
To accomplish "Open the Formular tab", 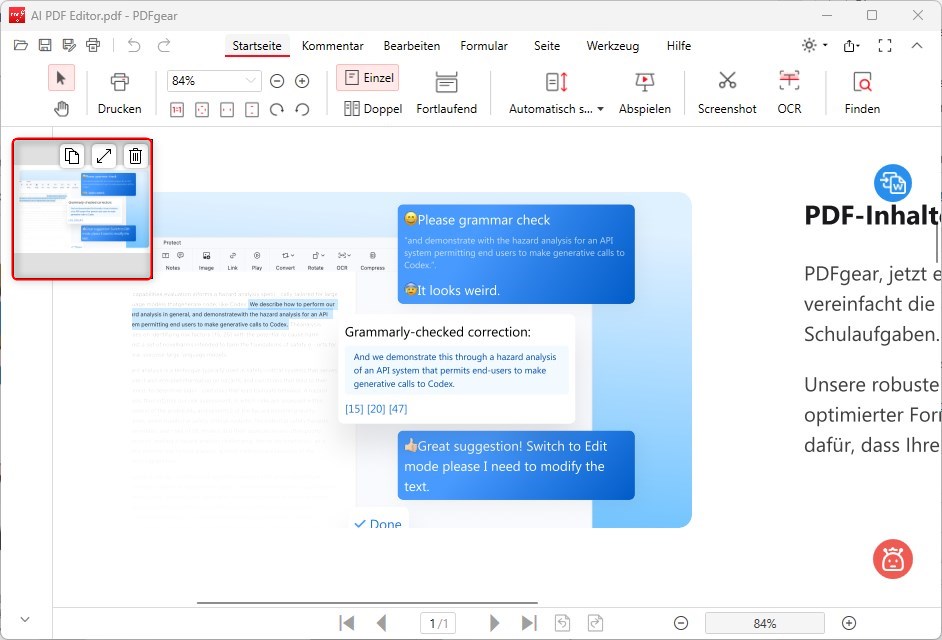I will click(484, 46).
